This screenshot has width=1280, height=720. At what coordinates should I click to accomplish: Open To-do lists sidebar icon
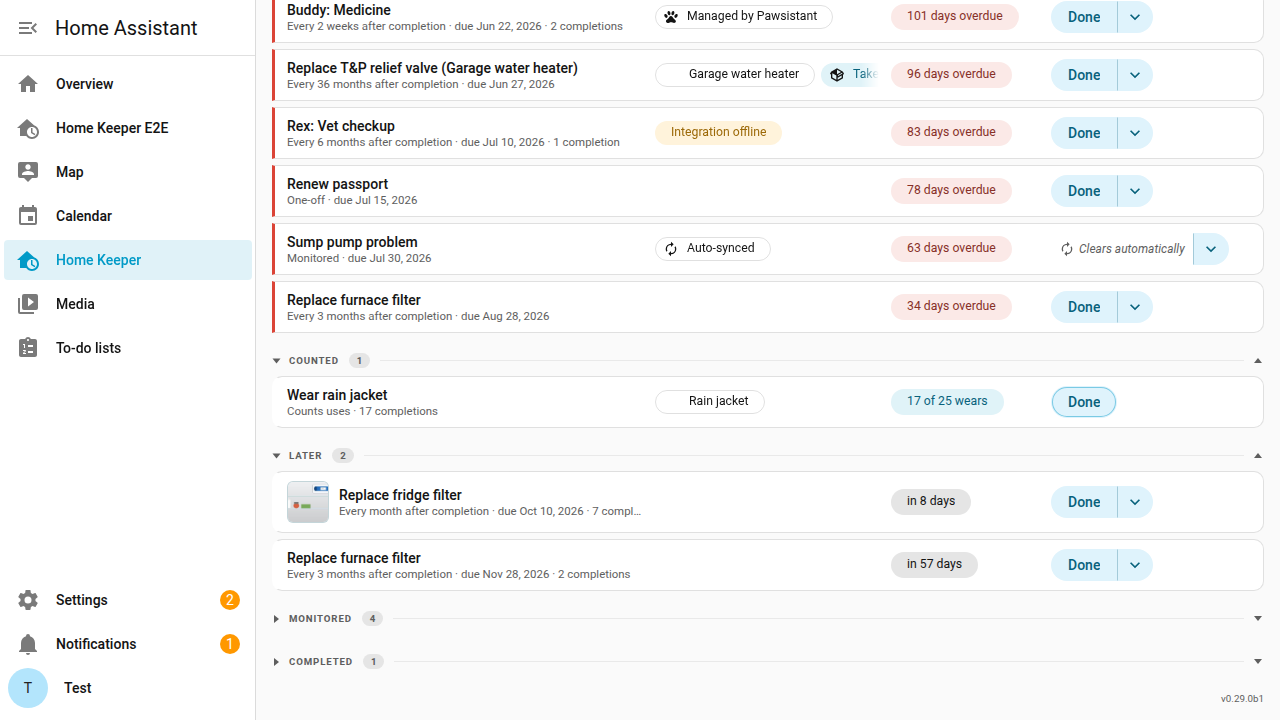click(x=28, y=348)
